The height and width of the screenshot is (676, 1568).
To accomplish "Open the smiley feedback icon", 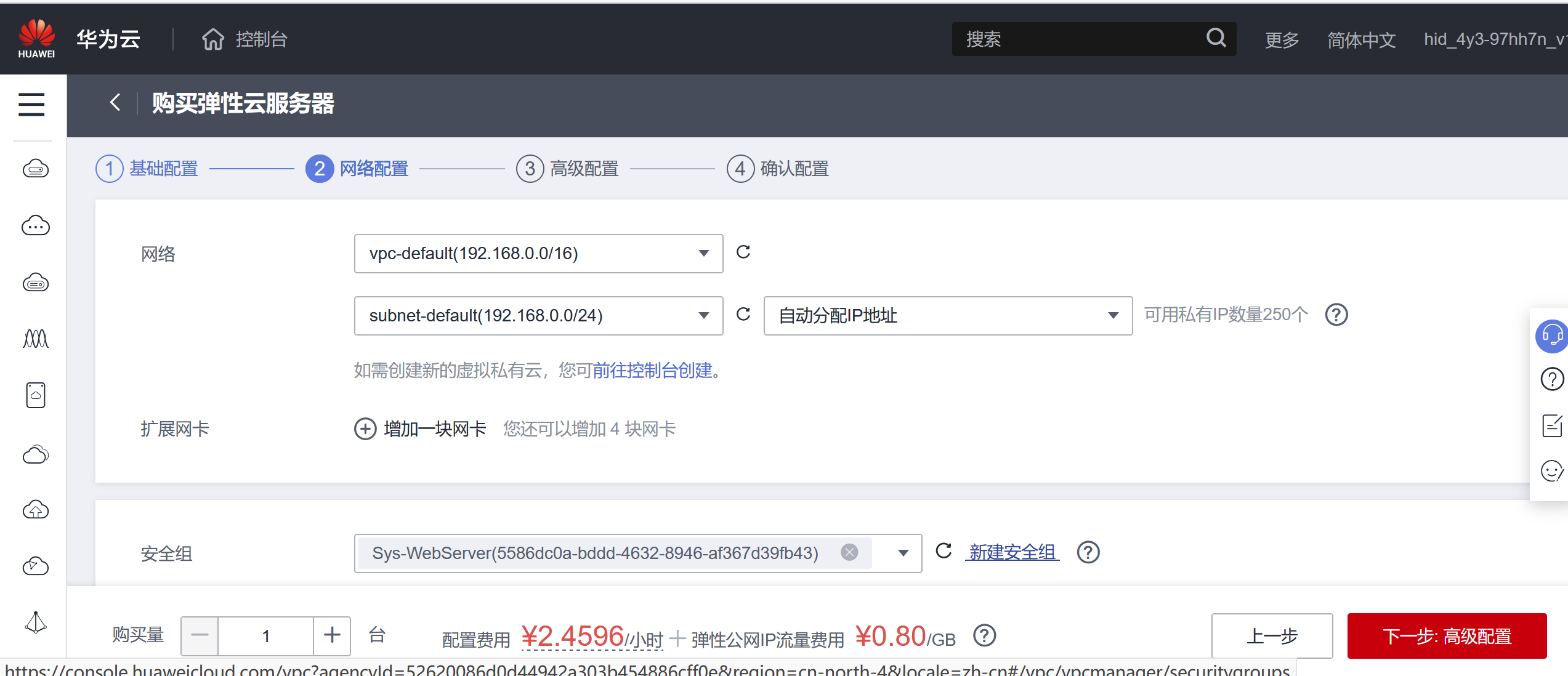I will [1551, 471].
